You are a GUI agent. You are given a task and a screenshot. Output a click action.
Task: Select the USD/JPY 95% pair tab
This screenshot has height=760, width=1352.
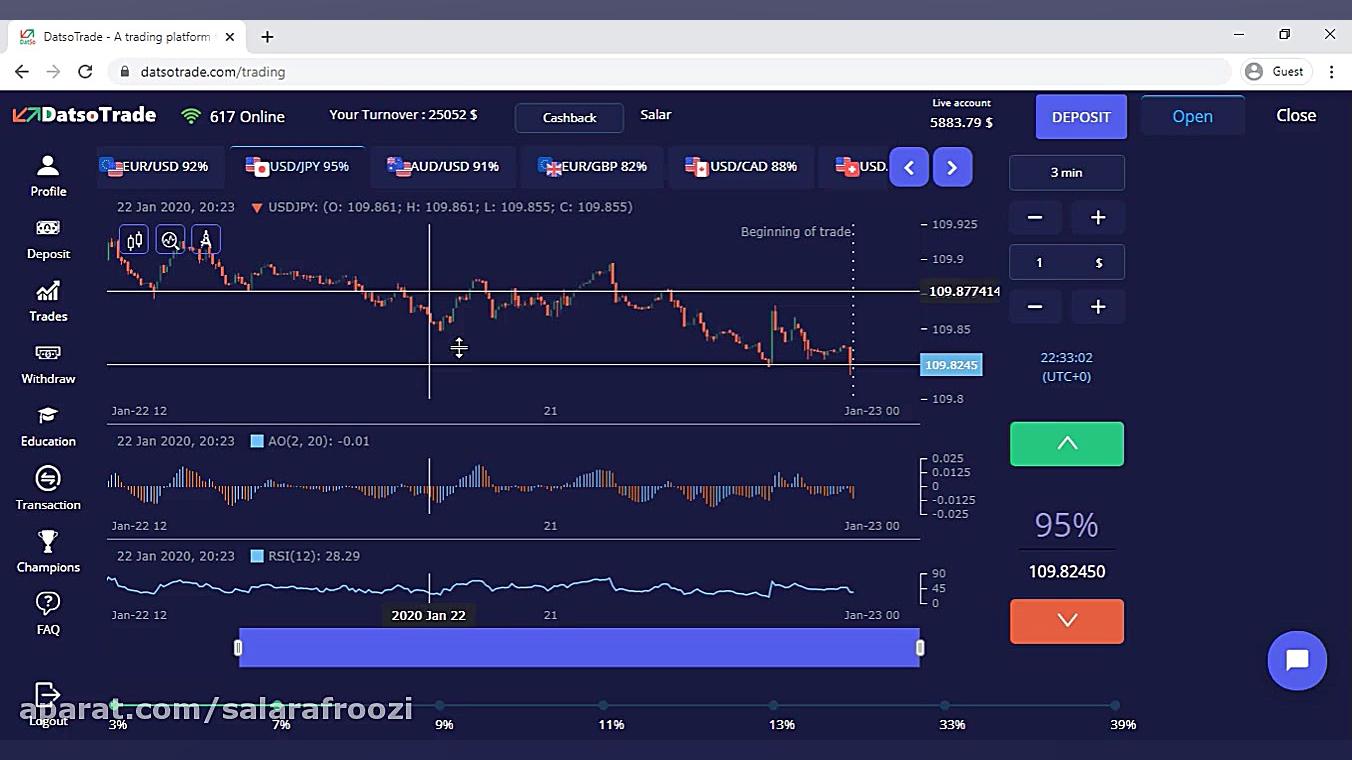298,167
